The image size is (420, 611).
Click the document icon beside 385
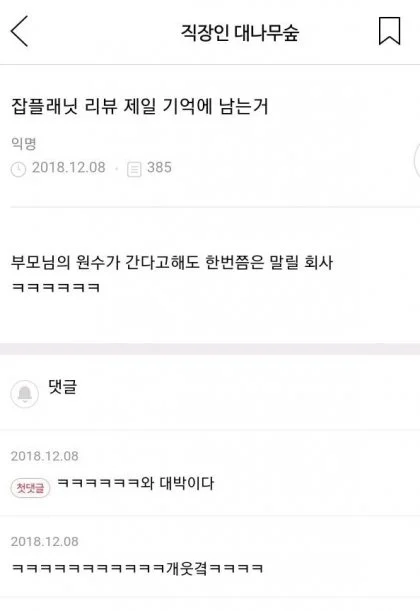[134, 170]
